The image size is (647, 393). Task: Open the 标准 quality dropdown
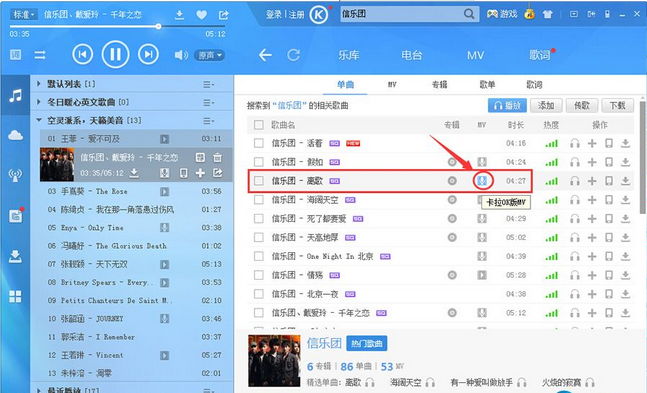[x=24, y=14]
